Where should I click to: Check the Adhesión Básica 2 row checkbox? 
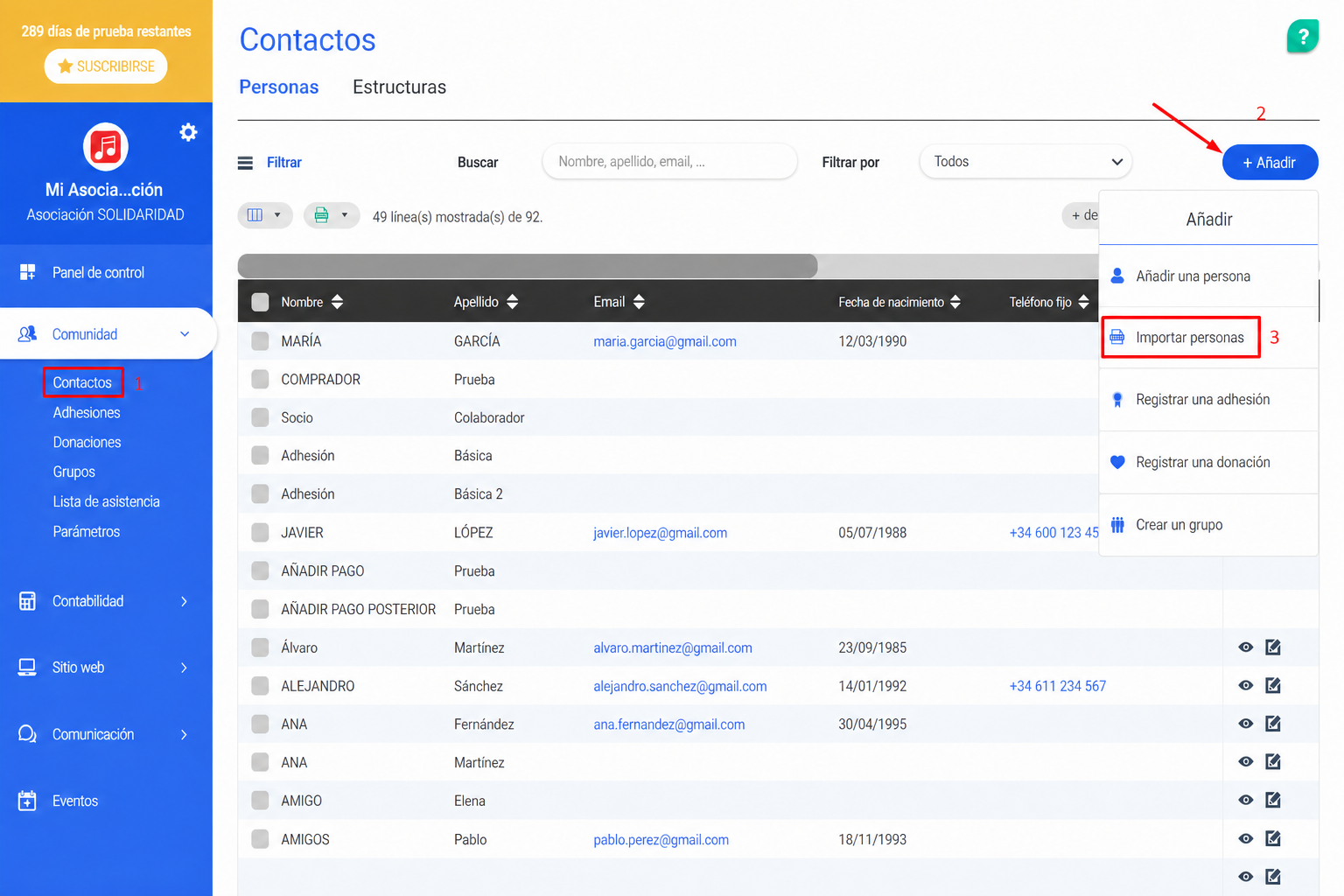click(260, 493)
